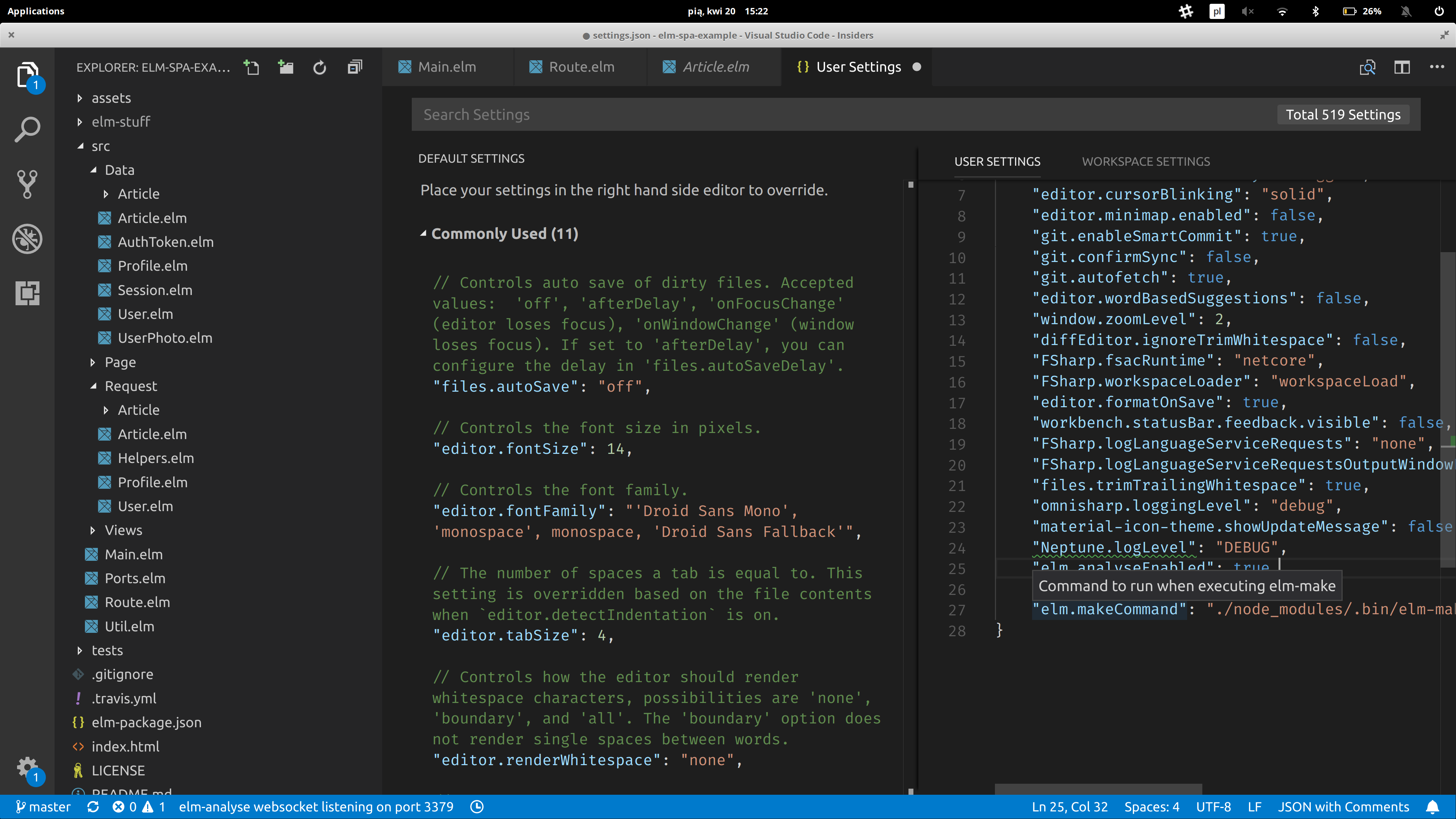Viewport: 1456px width, 819px height.
Task: Toggle the system volume mute icon
Action: pyautogui.click(x=1247, y=11)
